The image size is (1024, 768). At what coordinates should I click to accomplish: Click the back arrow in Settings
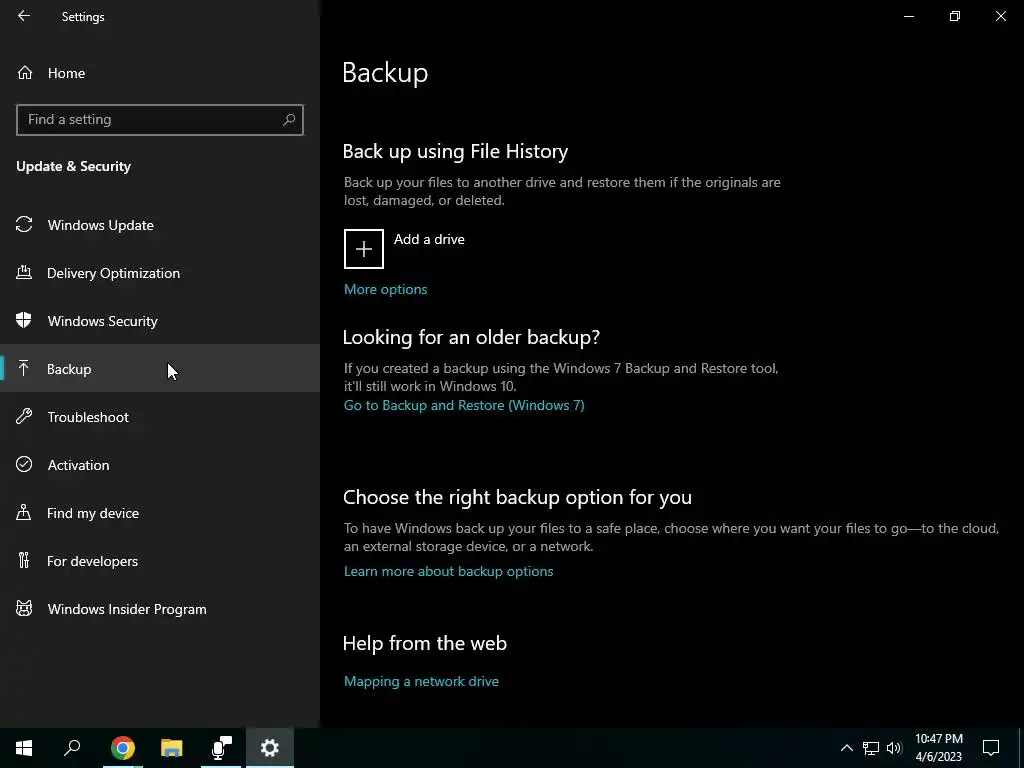(x=24, y=16)
